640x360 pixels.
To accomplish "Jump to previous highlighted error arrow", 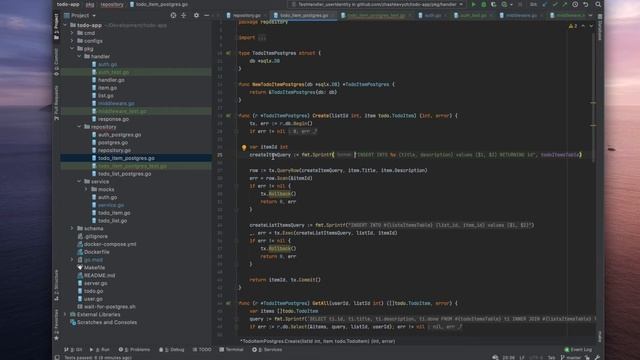I will (583, 26).
